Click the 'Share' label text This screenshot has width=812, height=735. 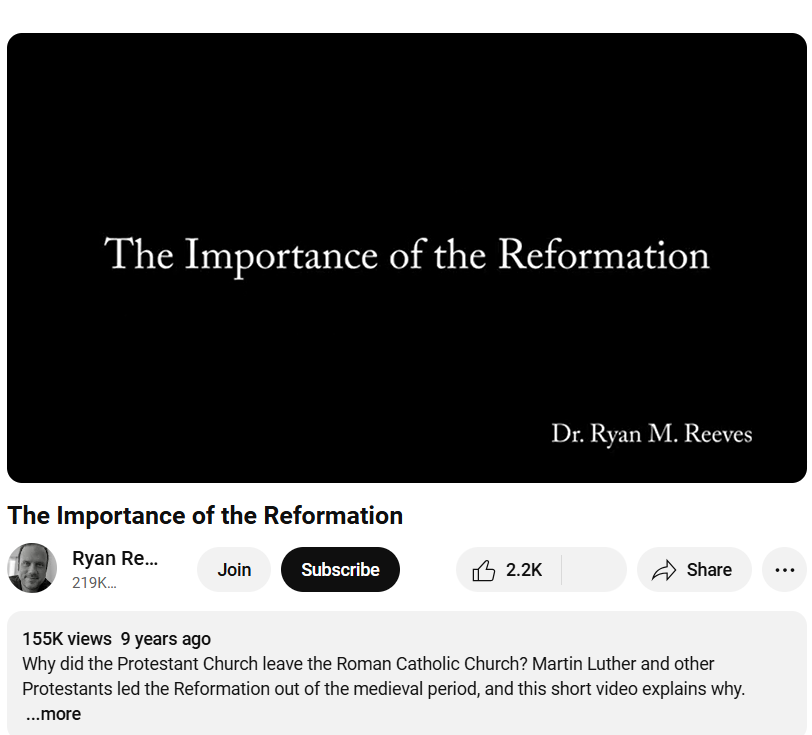click(709, 570)
